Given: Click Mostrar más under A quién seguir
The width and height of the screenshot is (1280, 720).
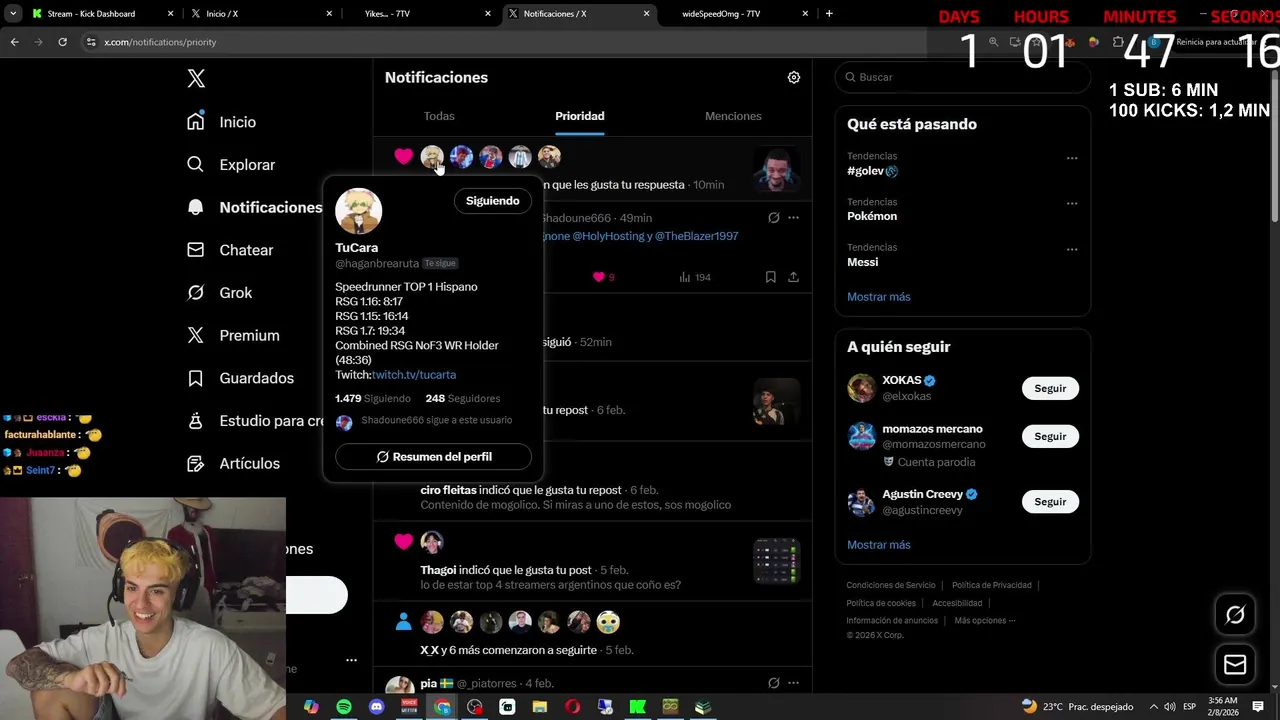Looking at the screenshot, I should click(x=879, y=545).
